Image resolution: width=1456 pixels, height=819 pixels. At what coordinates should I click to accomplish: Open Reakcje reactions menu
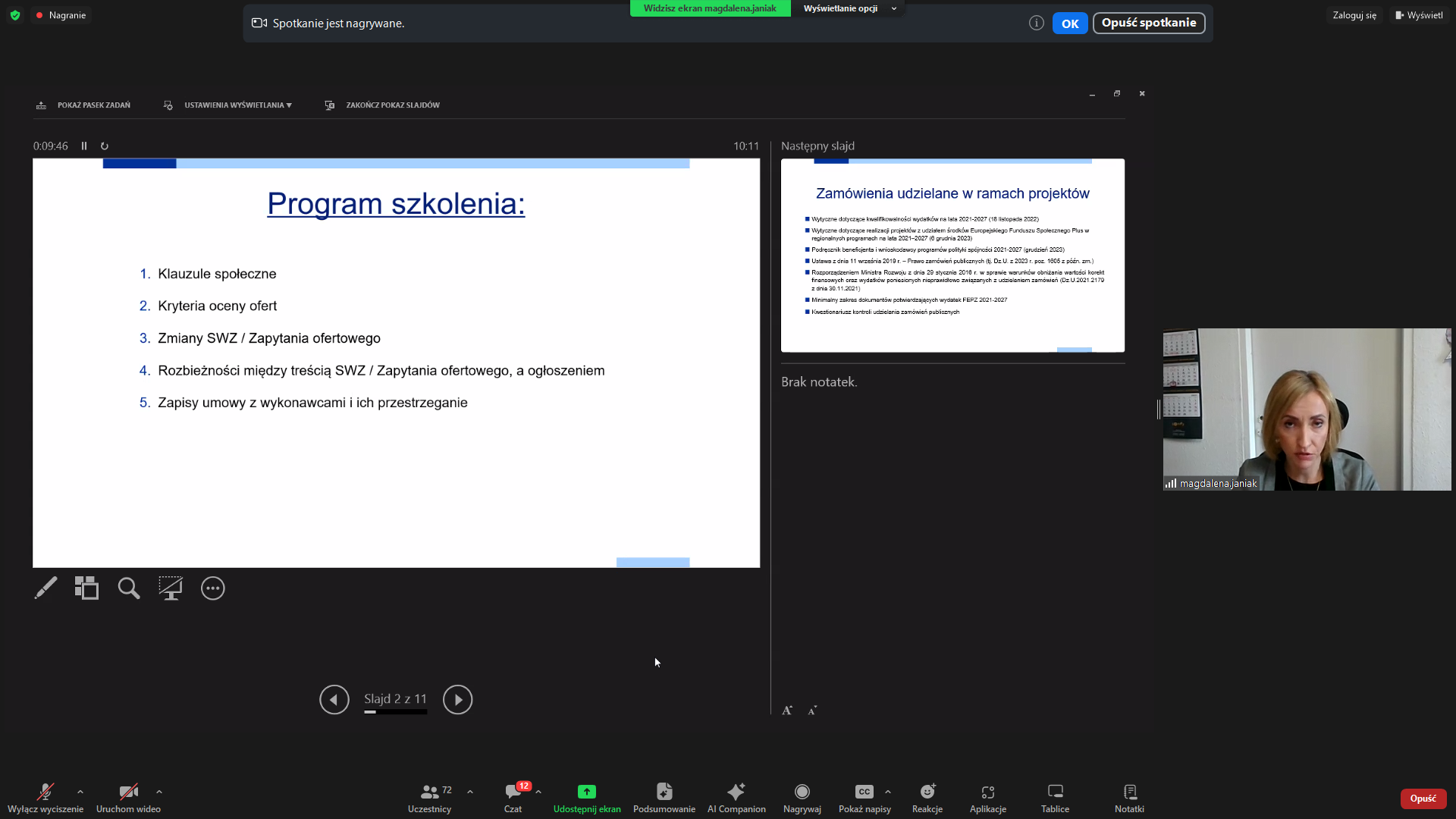point(927,798)
